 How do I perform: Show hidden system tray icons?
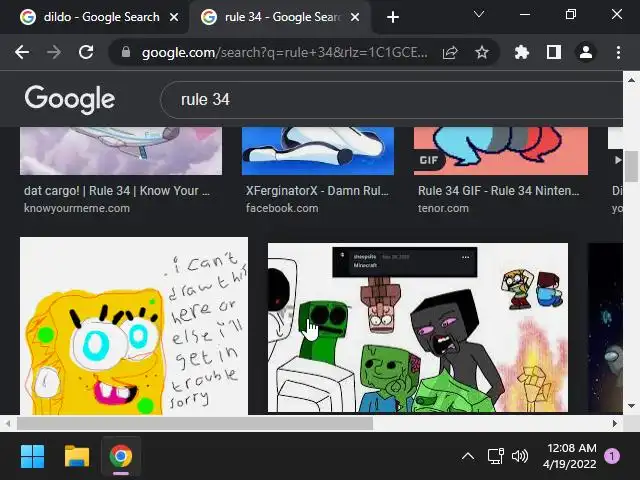(468, 456)
